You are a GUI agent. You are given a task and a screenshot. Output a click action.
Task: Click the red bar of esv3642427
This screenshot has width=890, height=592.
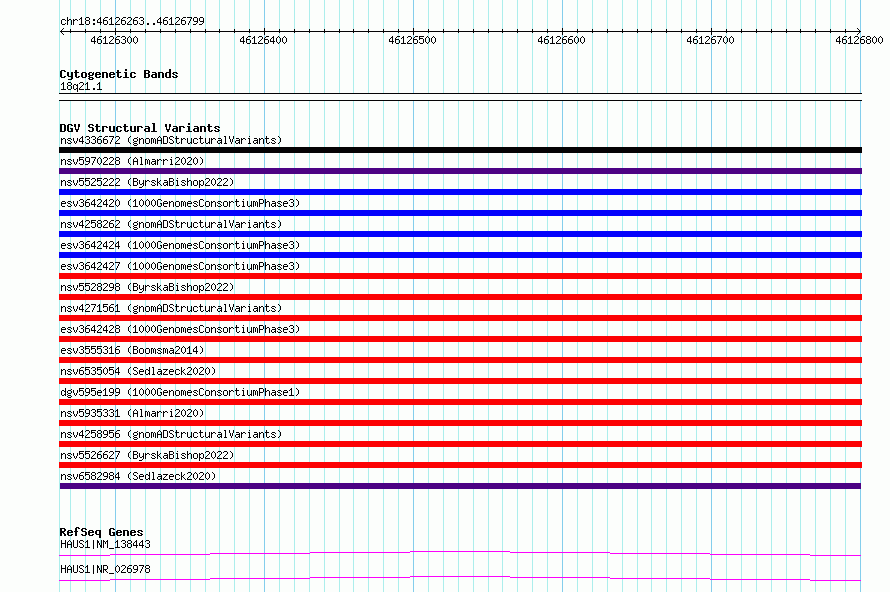tap(460, 276)
